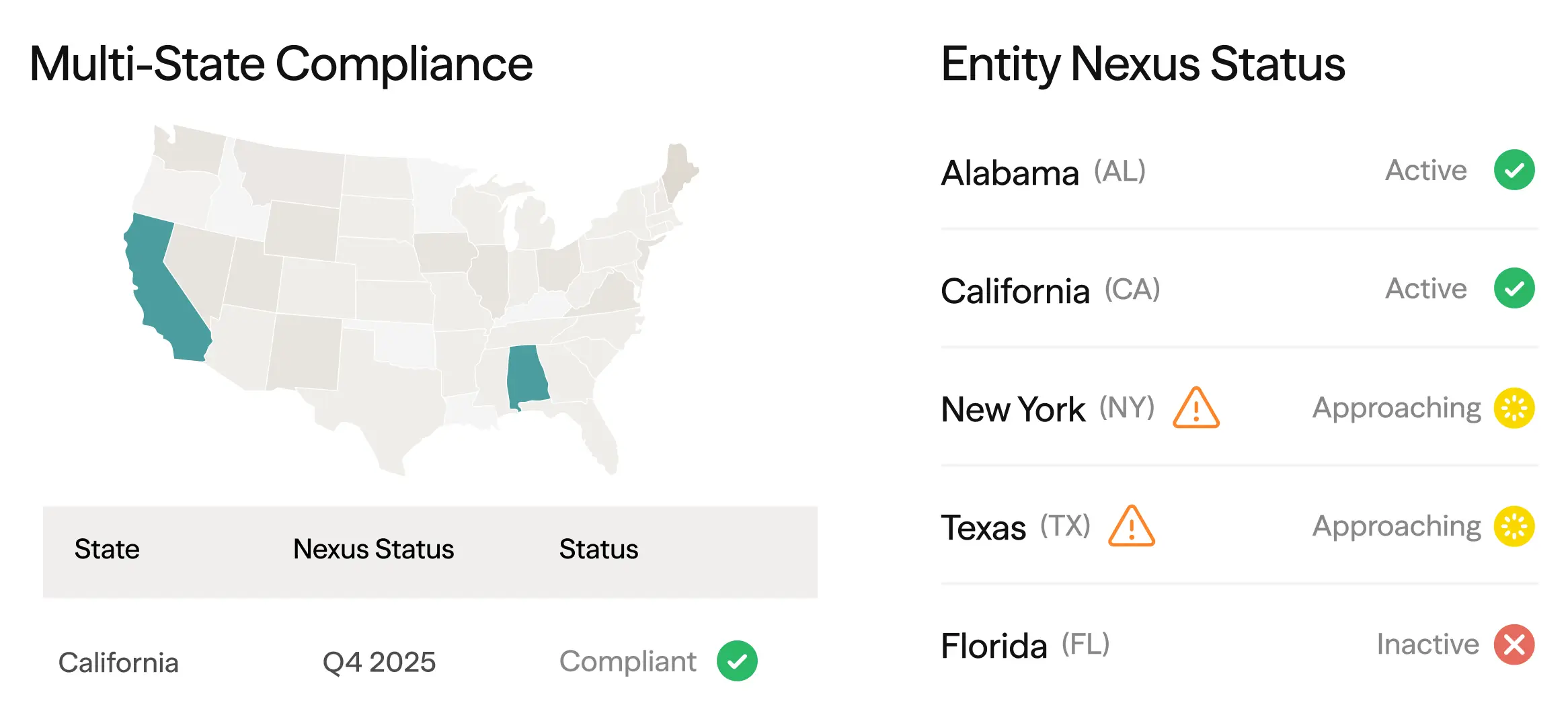This screenshot has height=717, width=1568.
Task: Click the State column header
Action: [x=107, y=550]
